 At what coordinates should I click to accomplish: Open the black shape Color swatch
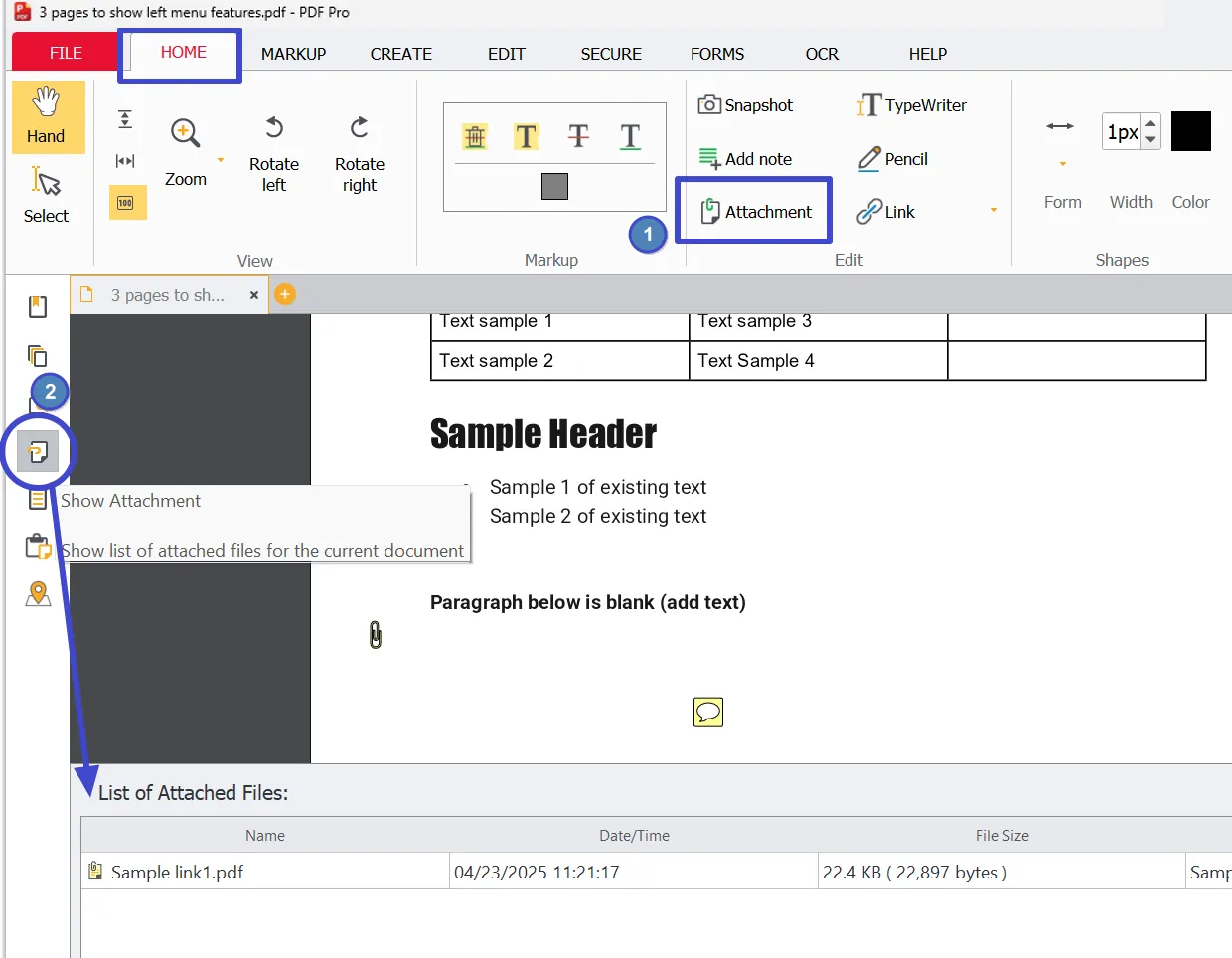click(1191, 131)
